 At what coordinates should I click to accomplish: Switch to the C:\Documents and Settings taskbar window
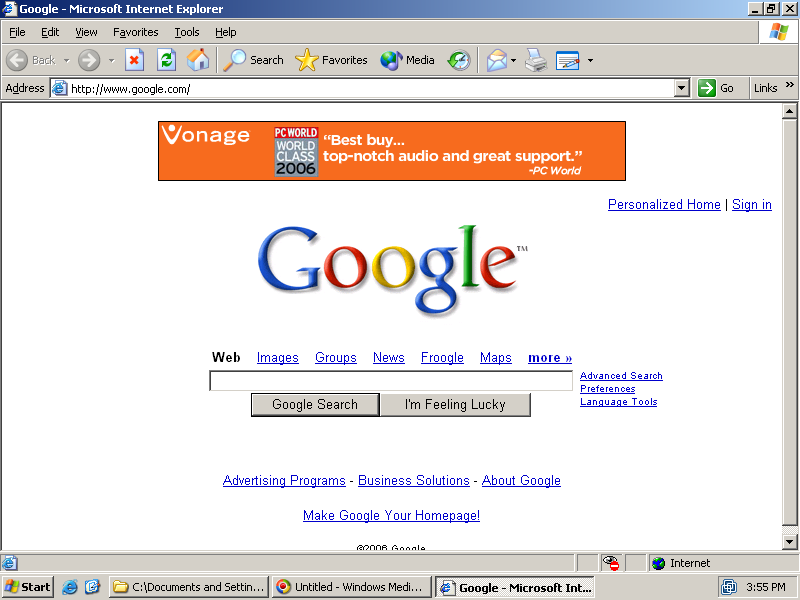189,587
